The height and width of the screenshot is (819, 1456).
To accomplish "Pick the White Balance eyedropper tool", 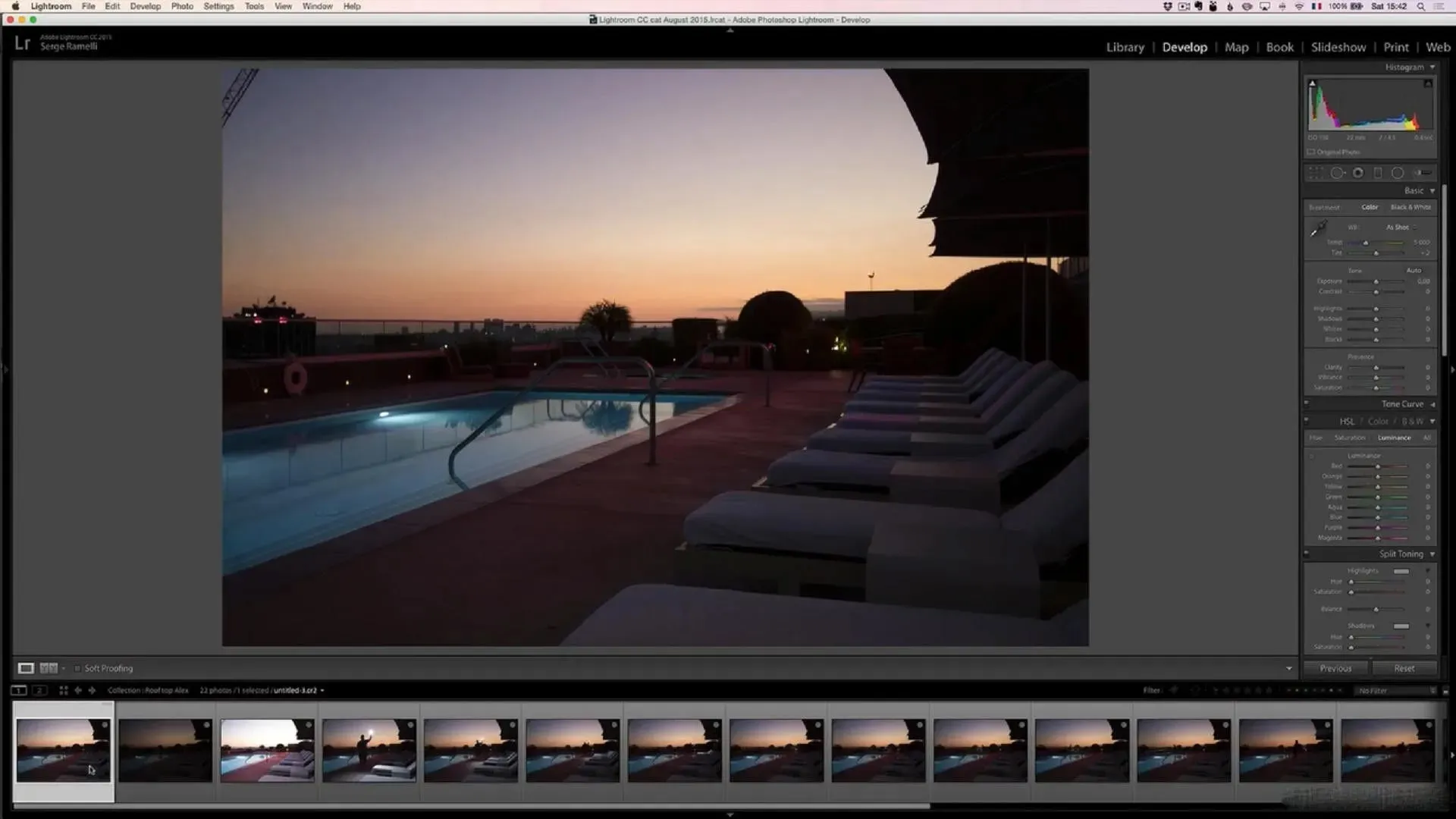I will pyautogui.click(x=1318, y=228).
